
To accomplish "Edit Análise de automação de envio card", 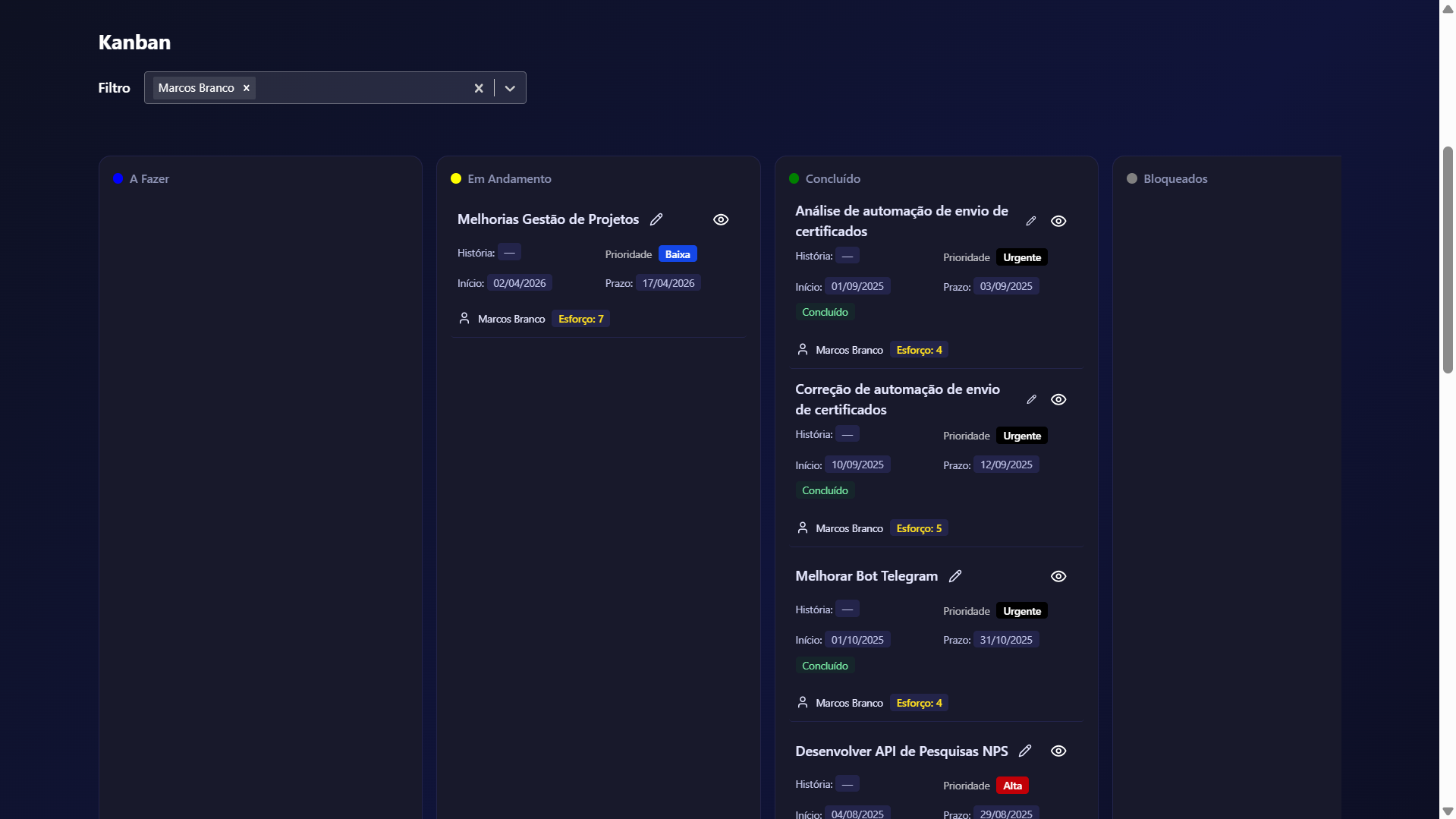I will pos(1030,221).
